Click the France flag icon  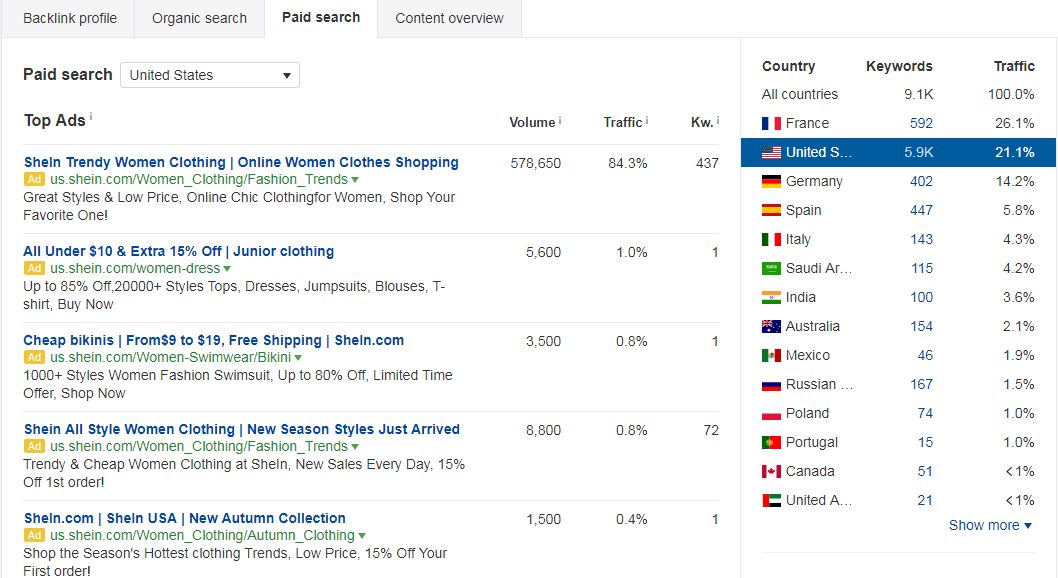coord(771,123)
